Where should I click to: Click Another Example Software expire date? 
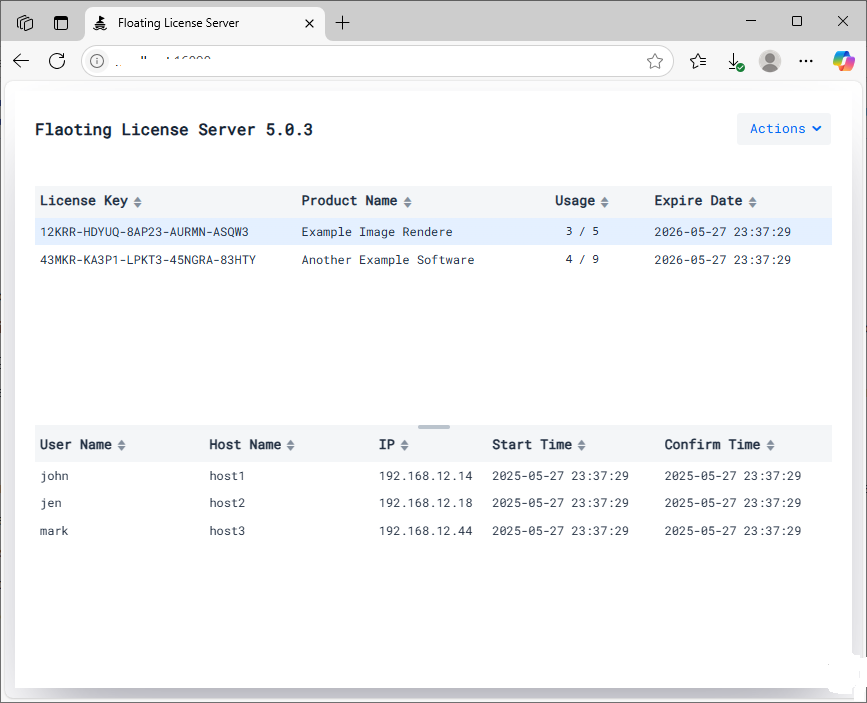pyautogui.click(x=722, y=260)
